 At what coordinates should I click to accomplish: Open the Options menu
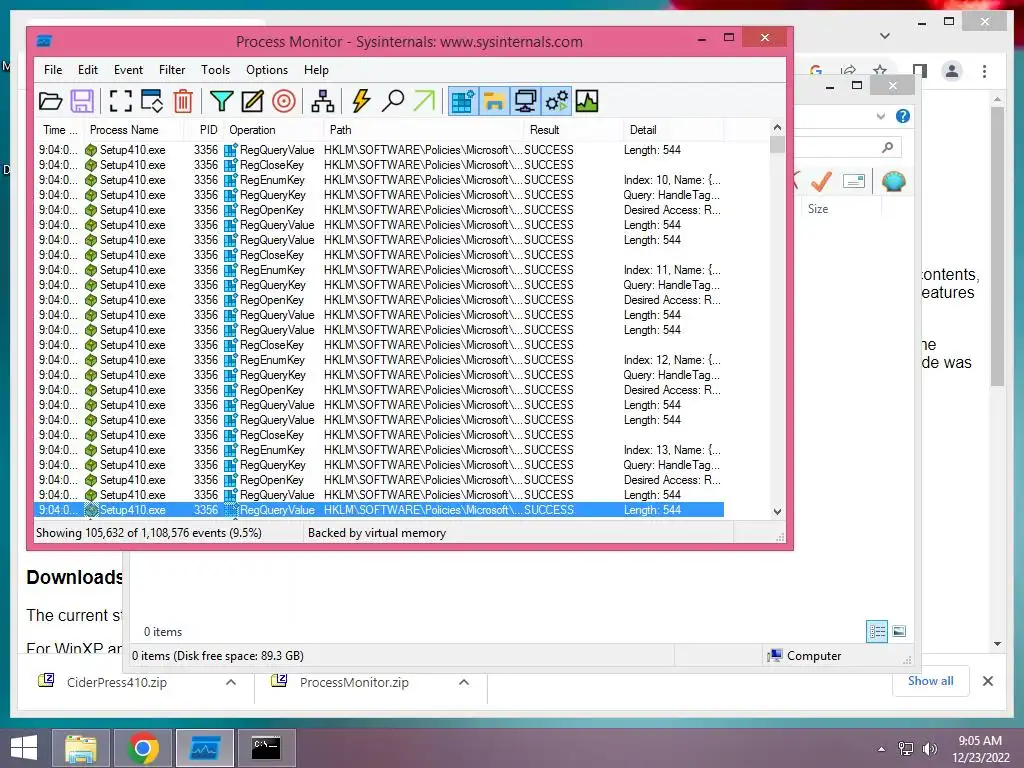tap(266, 70)
